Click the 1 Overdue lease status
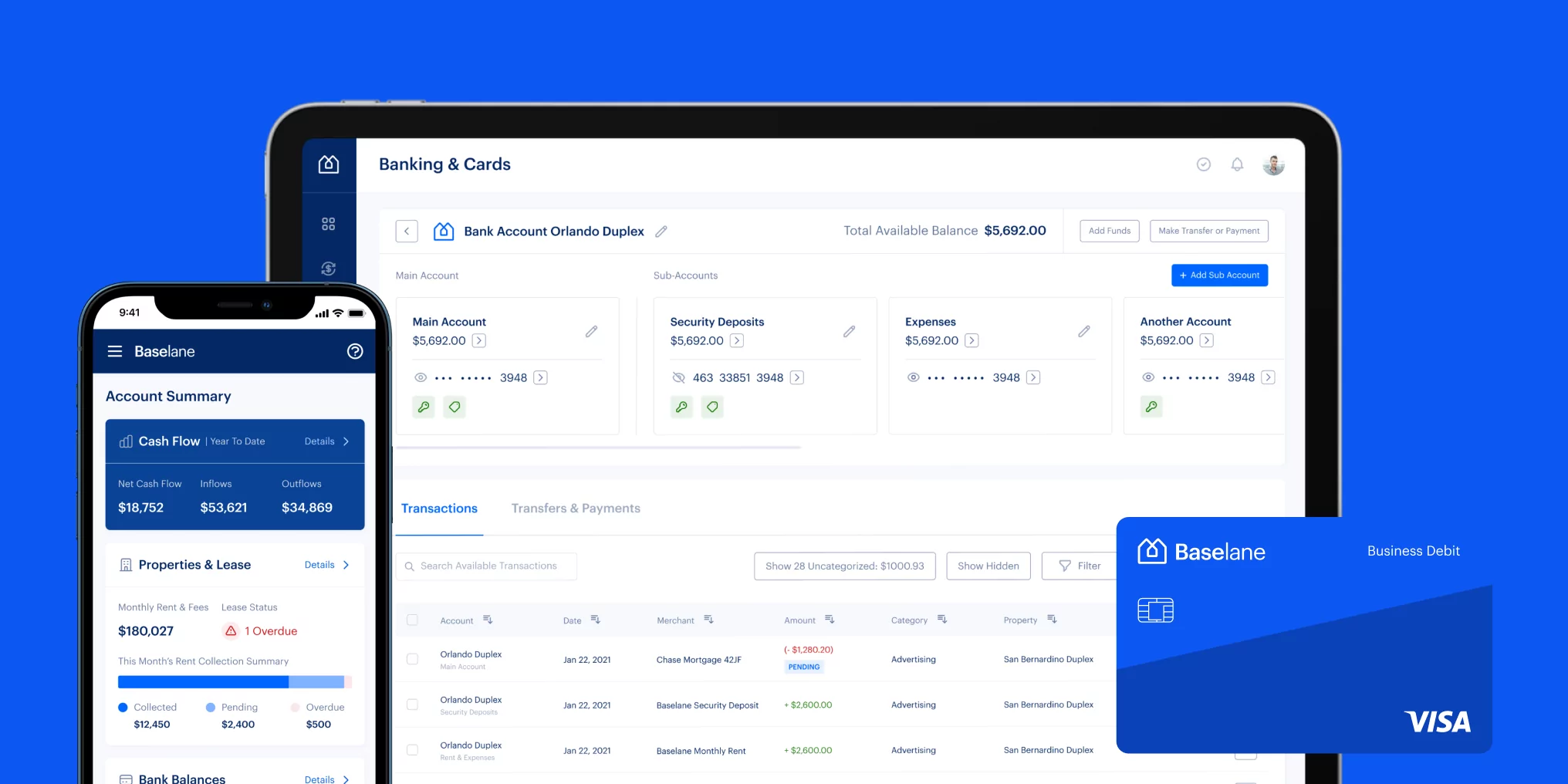The height and width of the screenshot is (784, 1568). click(261, 631)
